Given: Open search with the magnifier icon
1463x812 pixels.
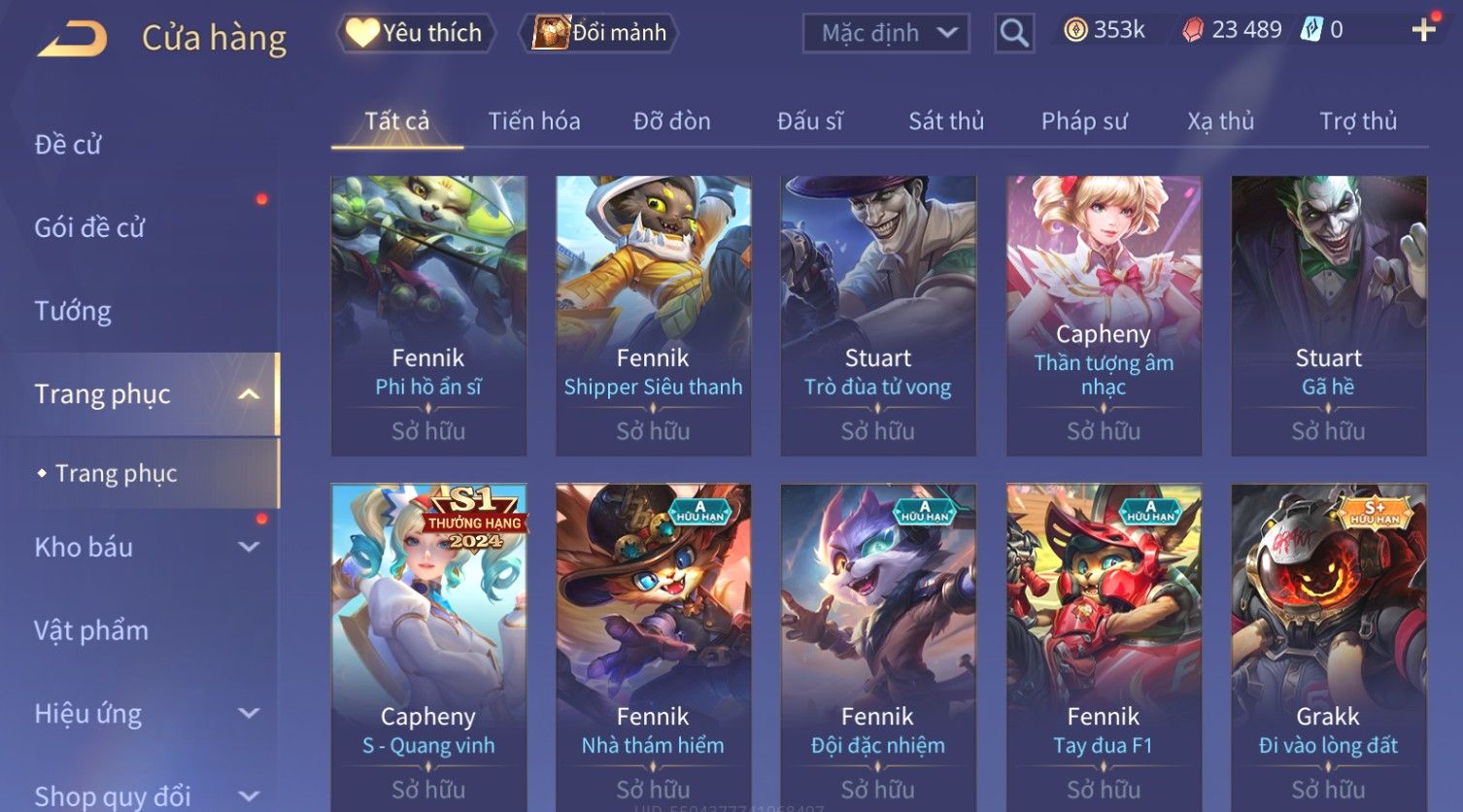Looking at the screenshot, I should coord(1014,34).
